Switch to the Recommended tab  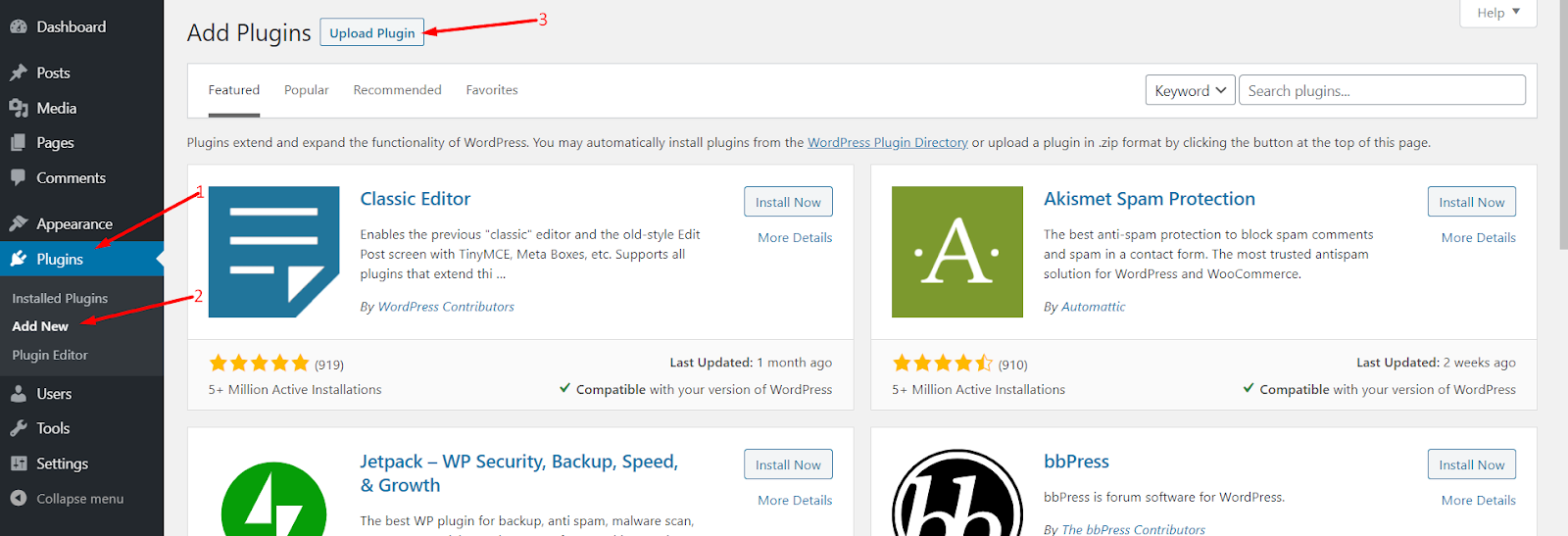pyautogui.click(x=397, y=90)
